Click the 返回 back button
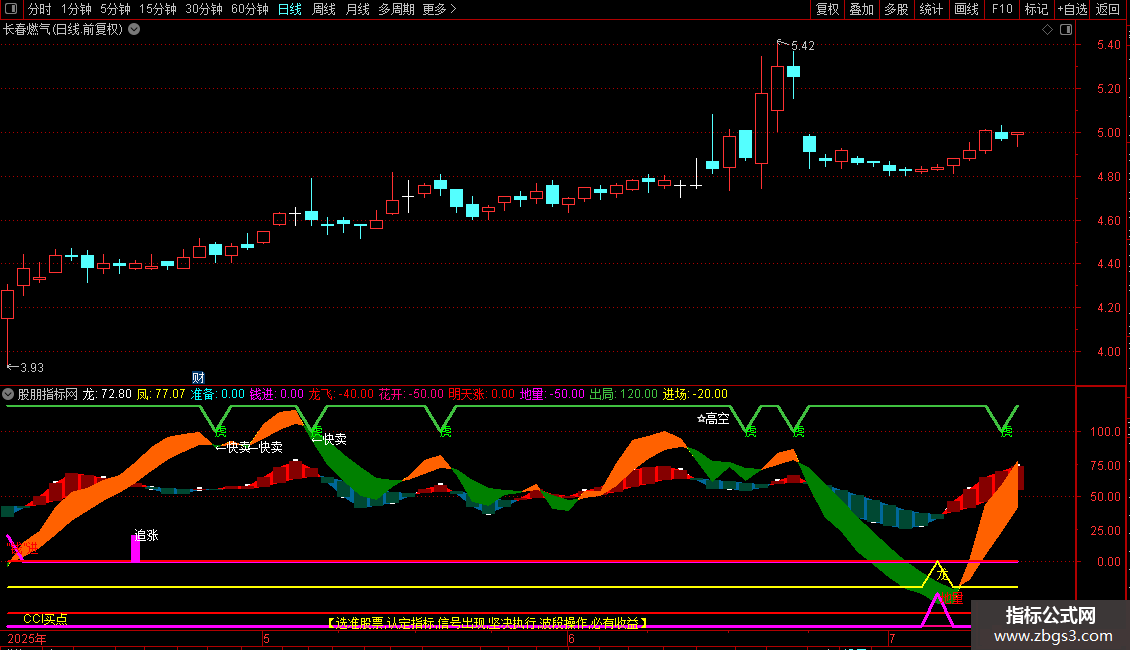1130x650 pixels. (1108, 9)
